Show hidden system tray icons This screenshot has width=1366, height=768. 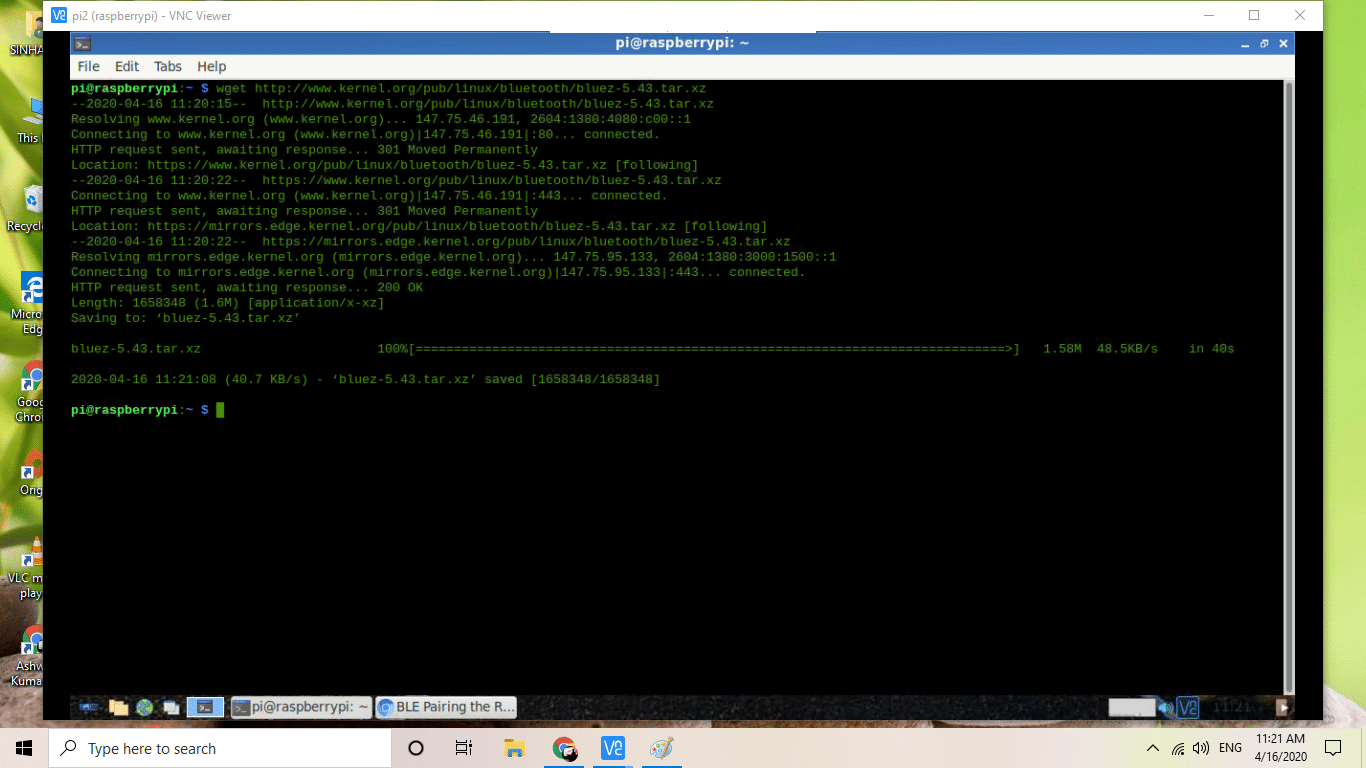(x=1153, y=748)
